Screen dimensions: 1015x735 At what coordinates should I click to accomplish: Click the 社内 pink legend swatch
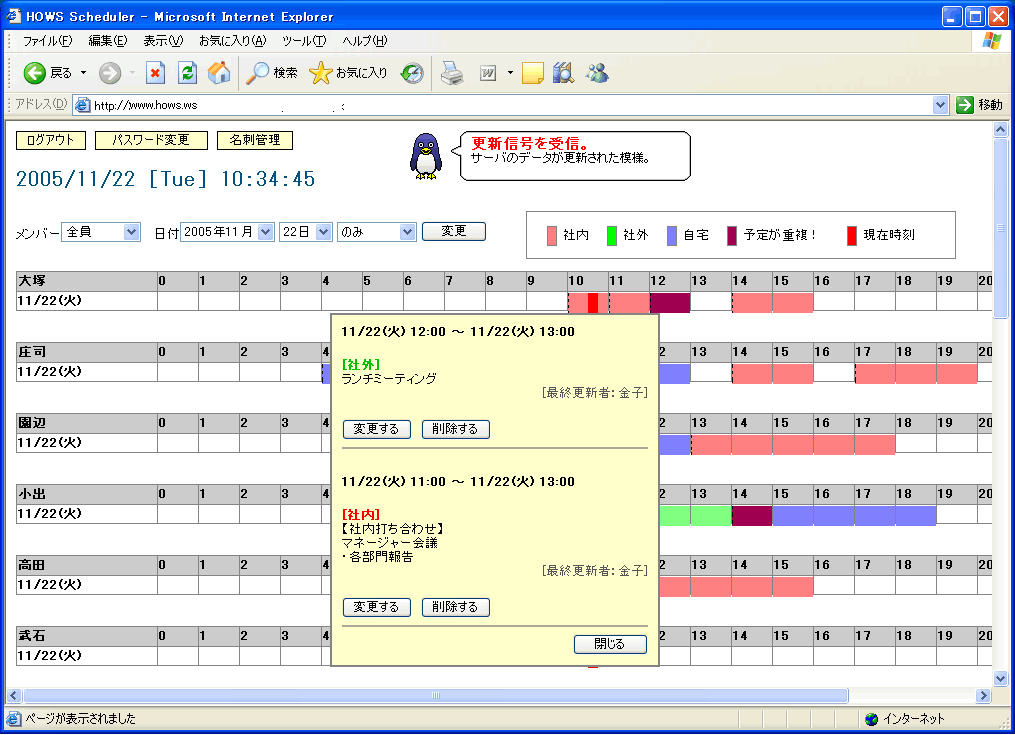pos(552,235)
